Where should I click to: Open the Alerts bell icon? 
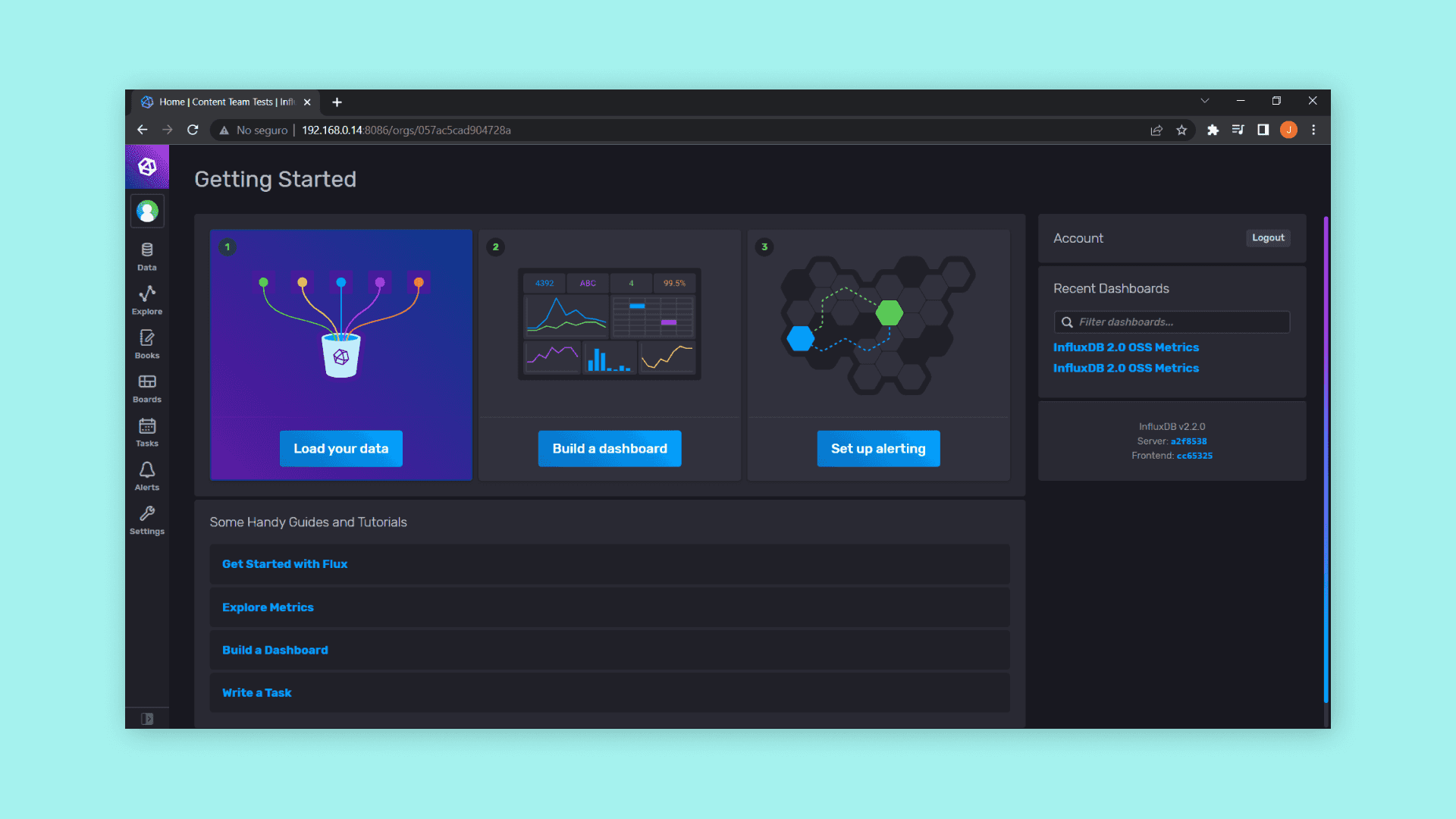(147, 476)
